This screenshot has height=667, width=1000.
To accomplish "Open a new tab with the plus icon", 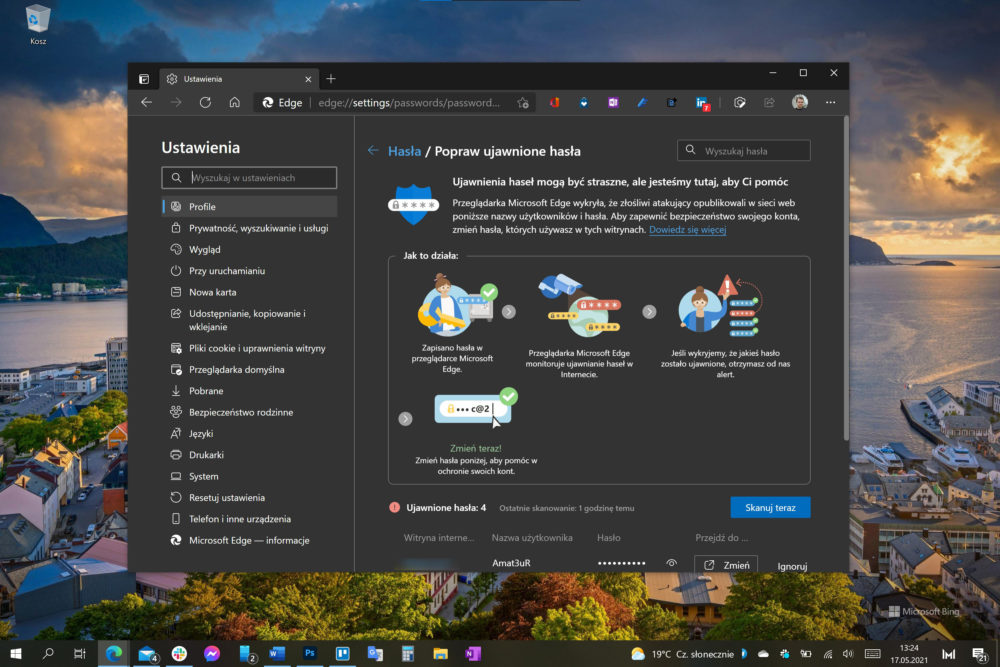I will (330, 79).
